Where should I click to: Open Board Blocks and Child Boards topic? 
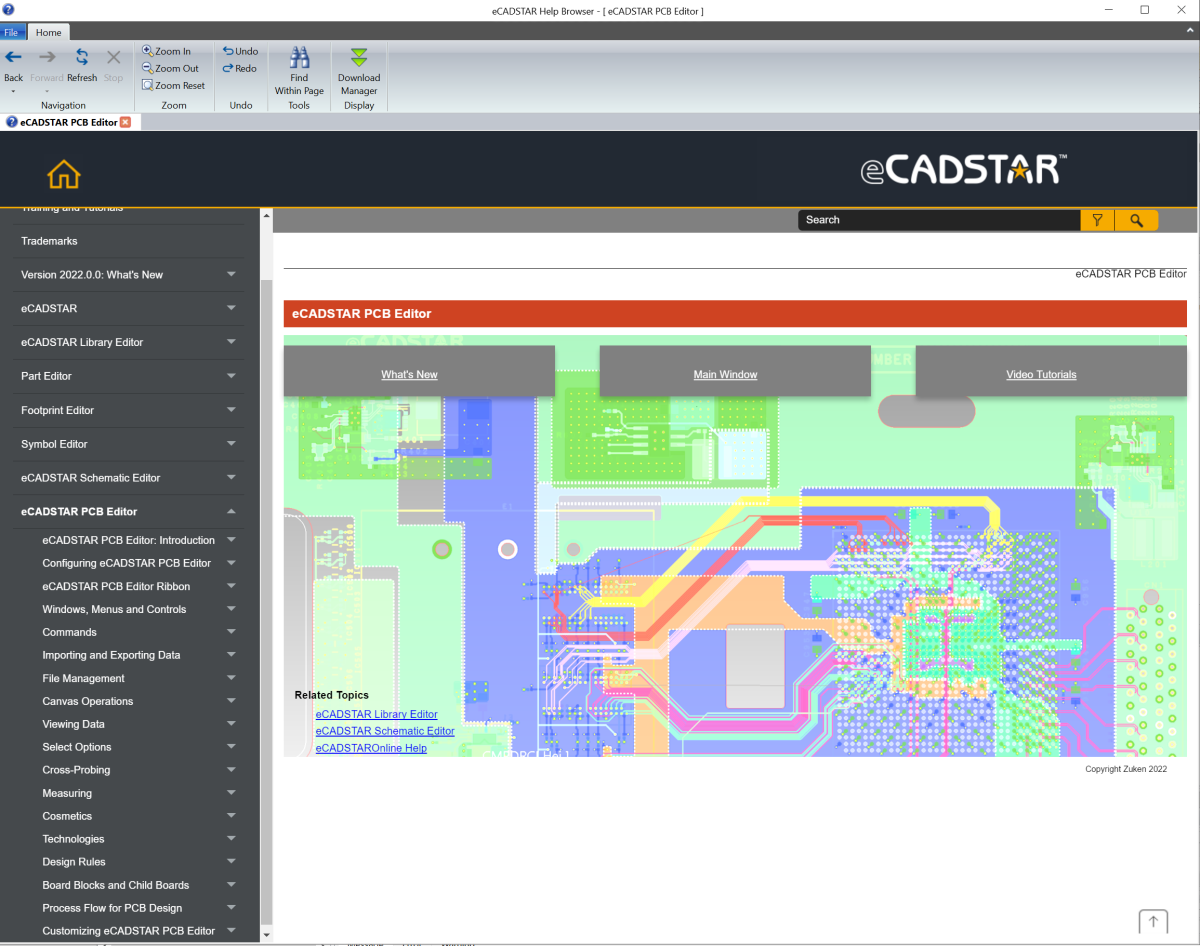tap(115, 885)
